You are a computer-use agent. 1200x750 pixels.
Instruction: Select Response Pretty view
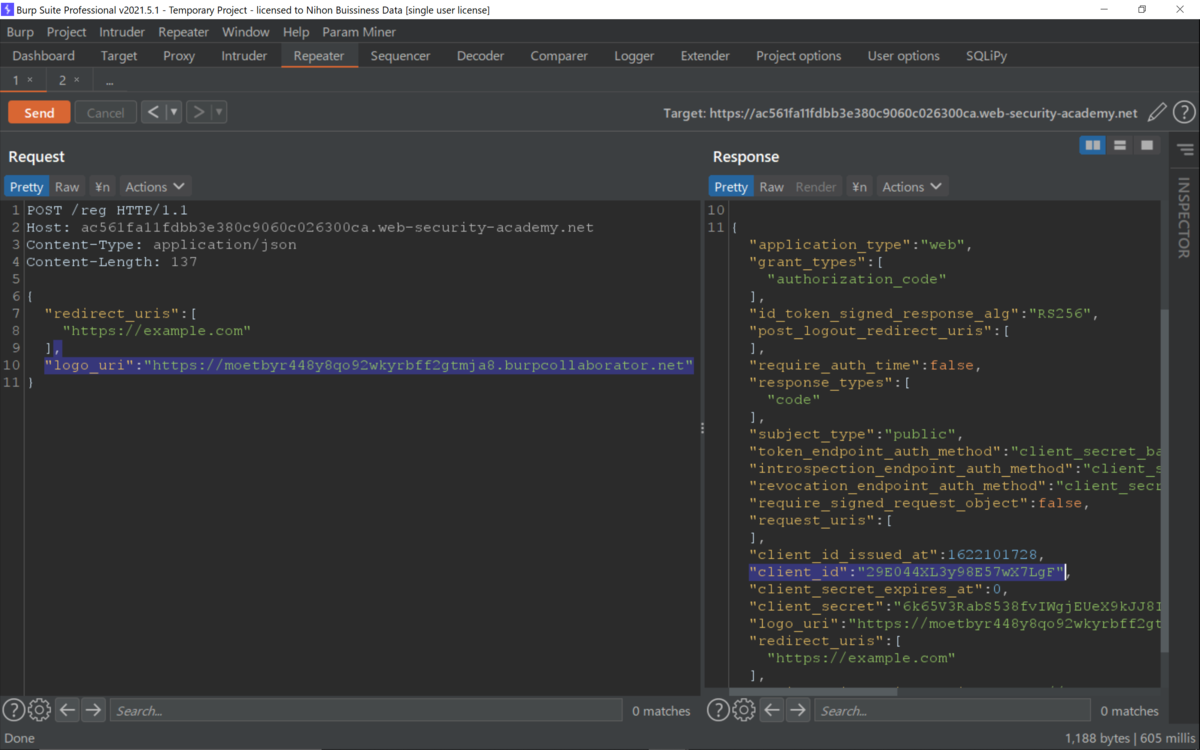coord(731,187)
